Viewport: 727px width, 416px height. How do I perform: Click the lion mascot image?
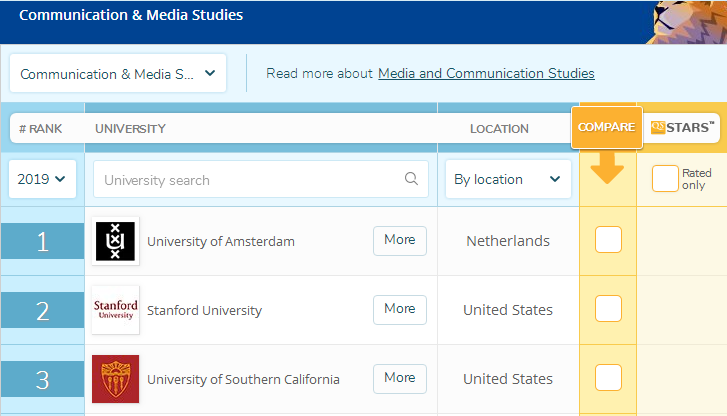click(690, 20)
